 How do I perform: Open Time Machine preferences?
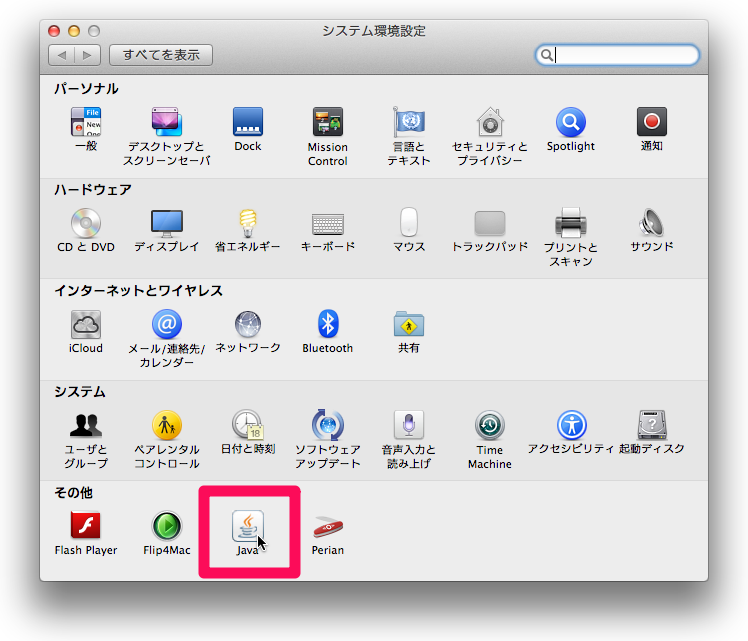[x=489, y=426]
